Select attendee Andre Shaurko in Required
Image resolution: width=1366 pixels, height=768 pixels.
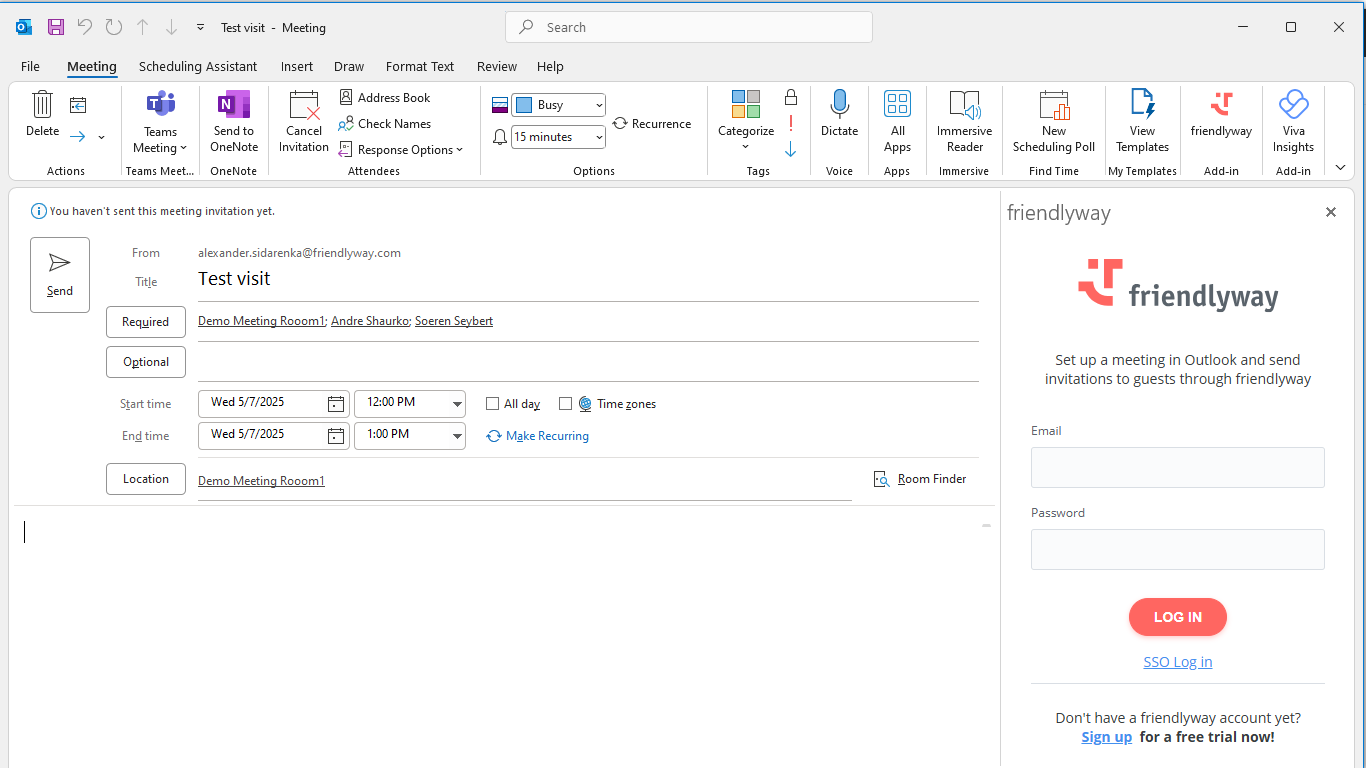tap(369, 321)
